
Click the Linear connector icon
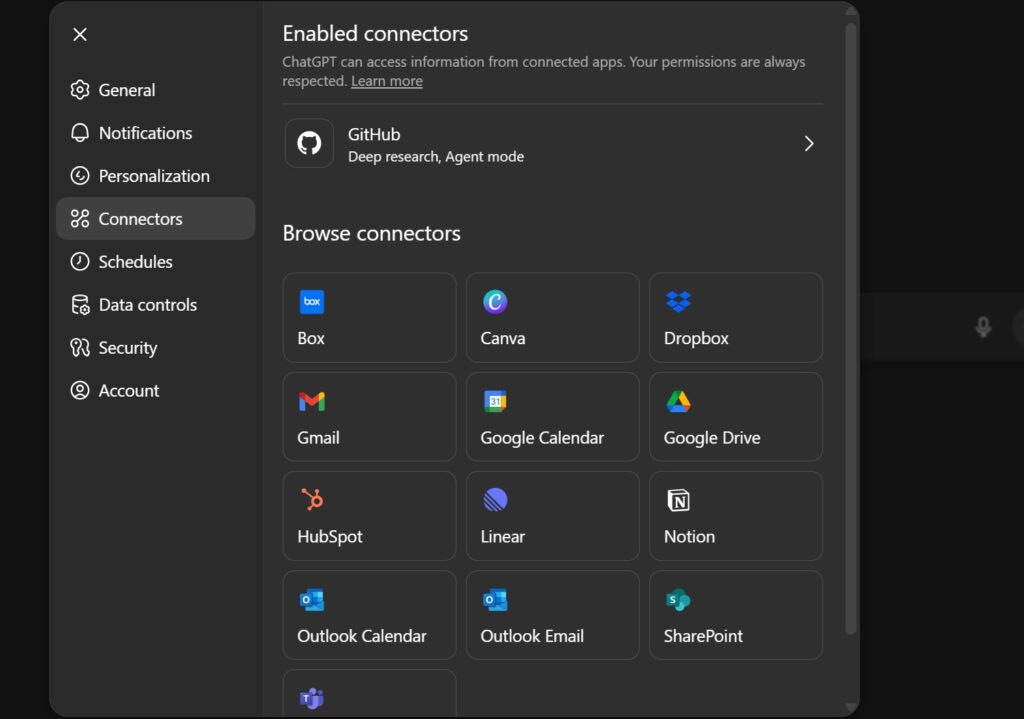(552, 515)
